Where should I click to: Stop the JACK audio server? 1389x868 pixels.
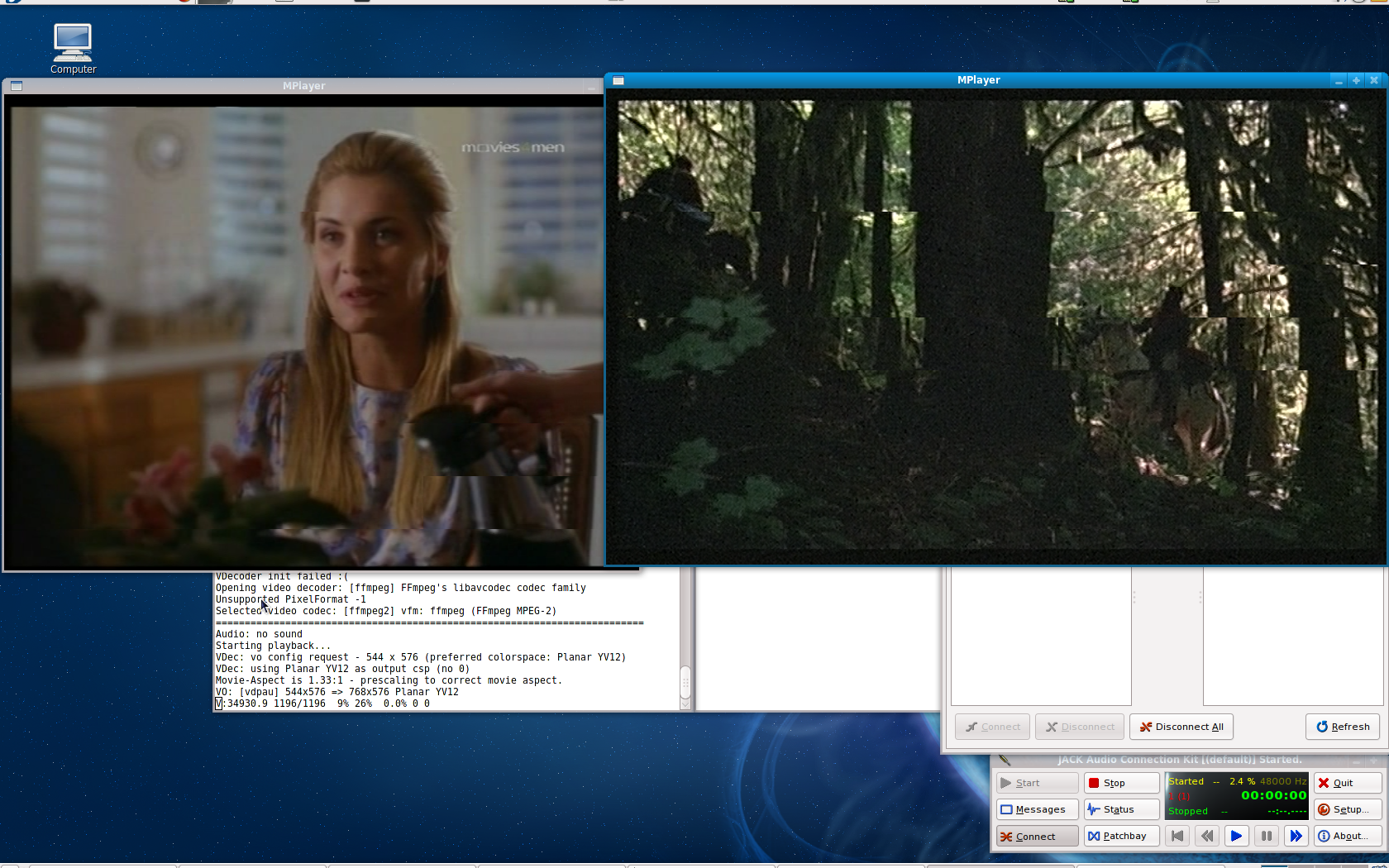click(x=1122, y=783)
